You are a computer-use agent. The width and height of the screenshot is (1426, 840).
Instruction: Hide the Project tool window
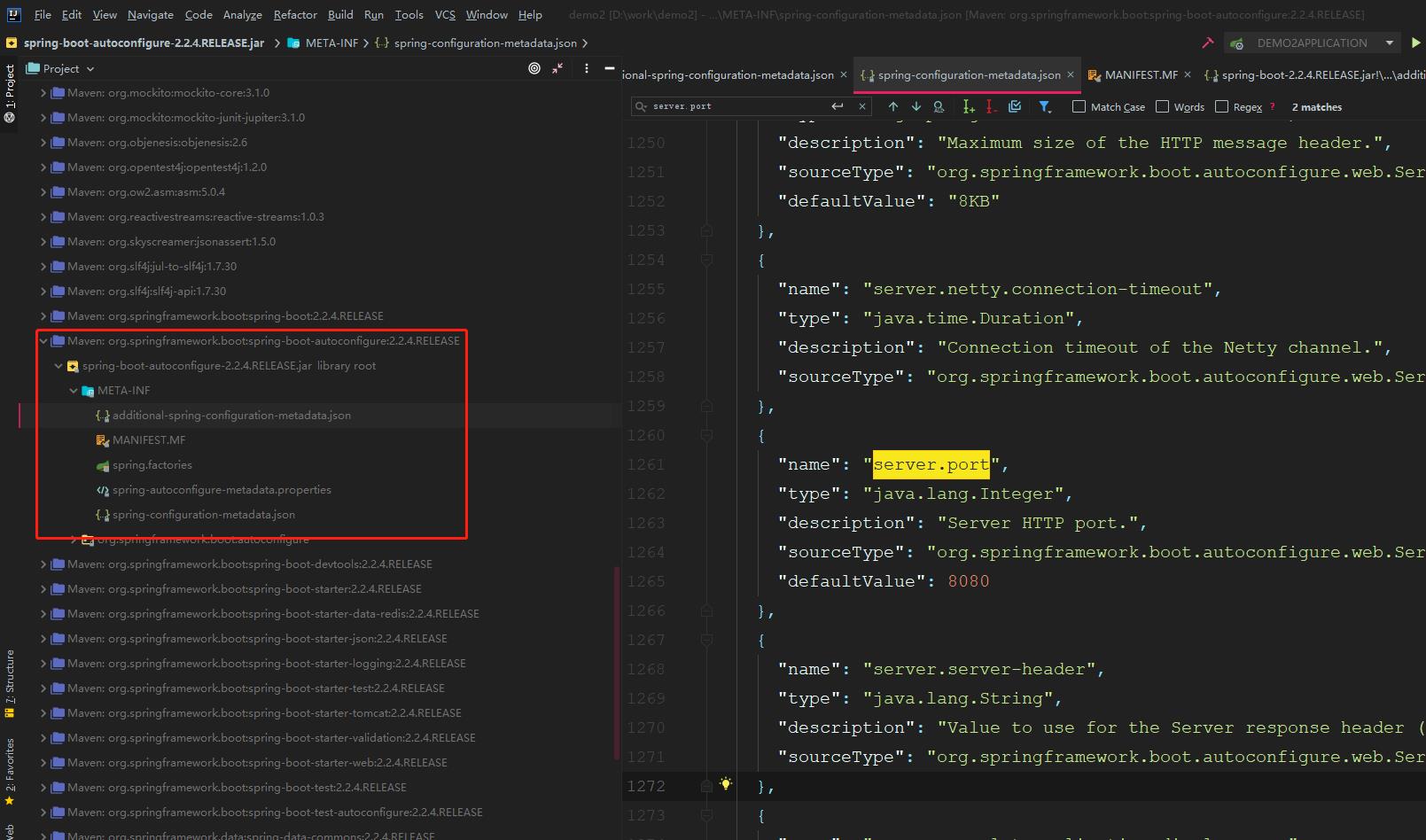(609, 68)
